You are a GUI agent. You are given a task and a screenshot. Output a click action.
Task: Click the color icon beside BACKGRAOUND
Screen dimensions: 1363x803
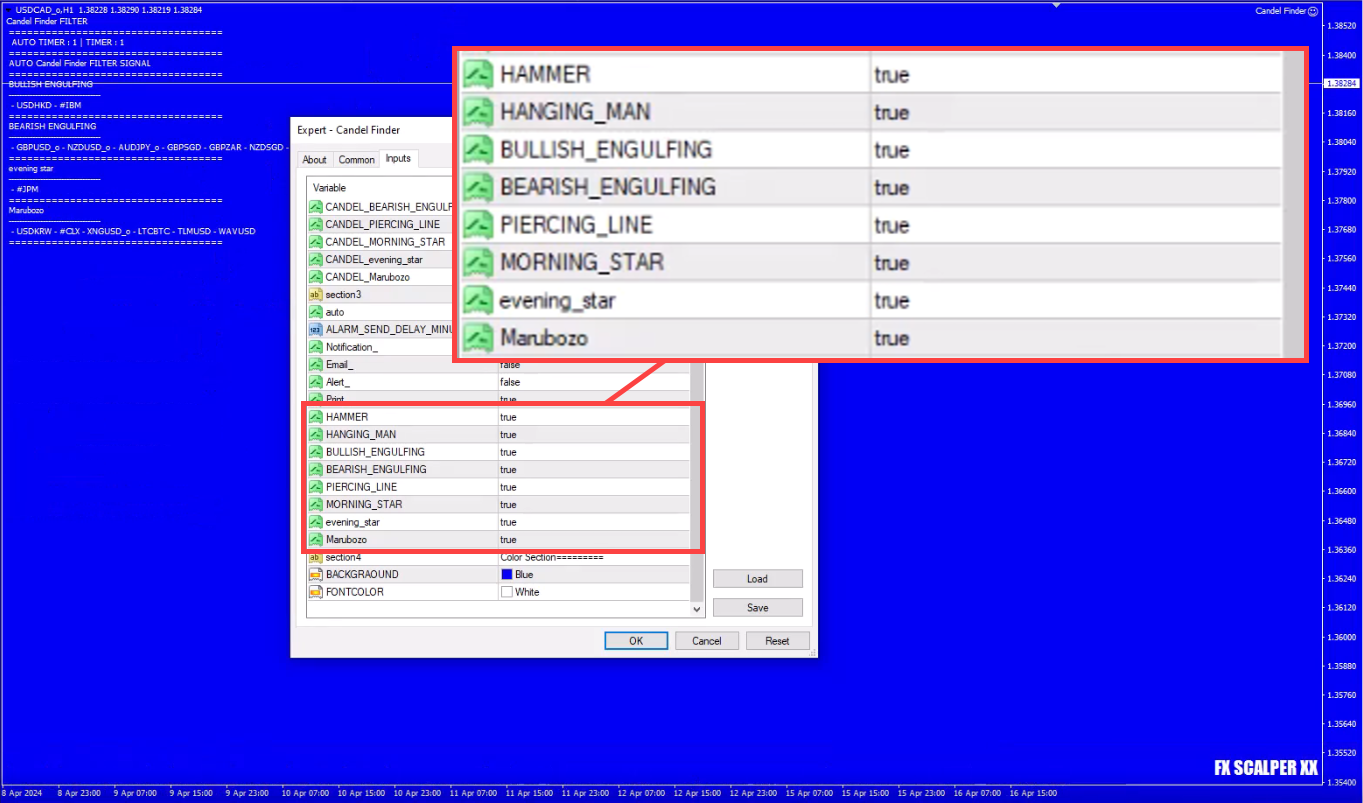(x=315, y=574)
